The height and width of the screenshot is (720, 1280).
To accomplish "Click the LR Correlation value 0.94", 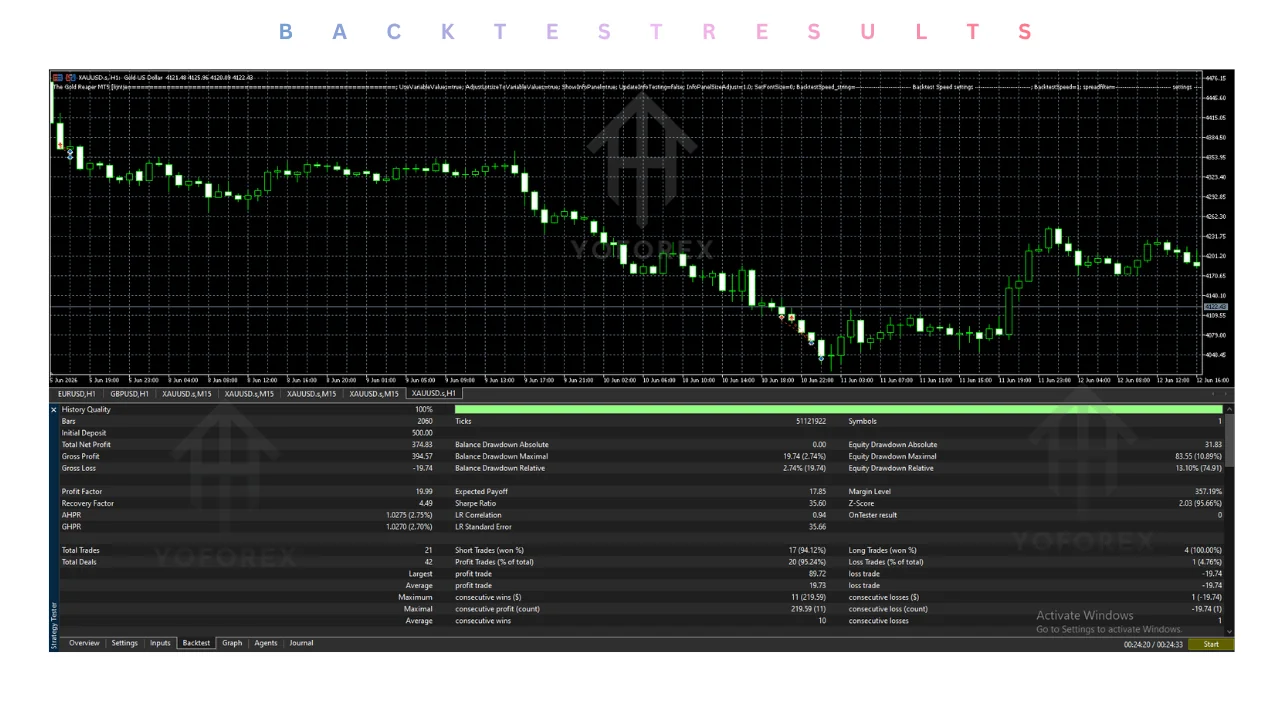I will point(819,515).
